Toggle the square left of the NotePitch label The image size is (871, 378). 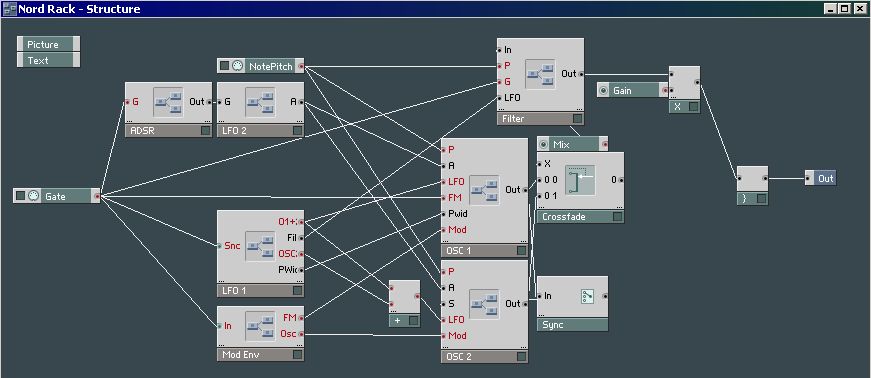[x=224, y=66]
